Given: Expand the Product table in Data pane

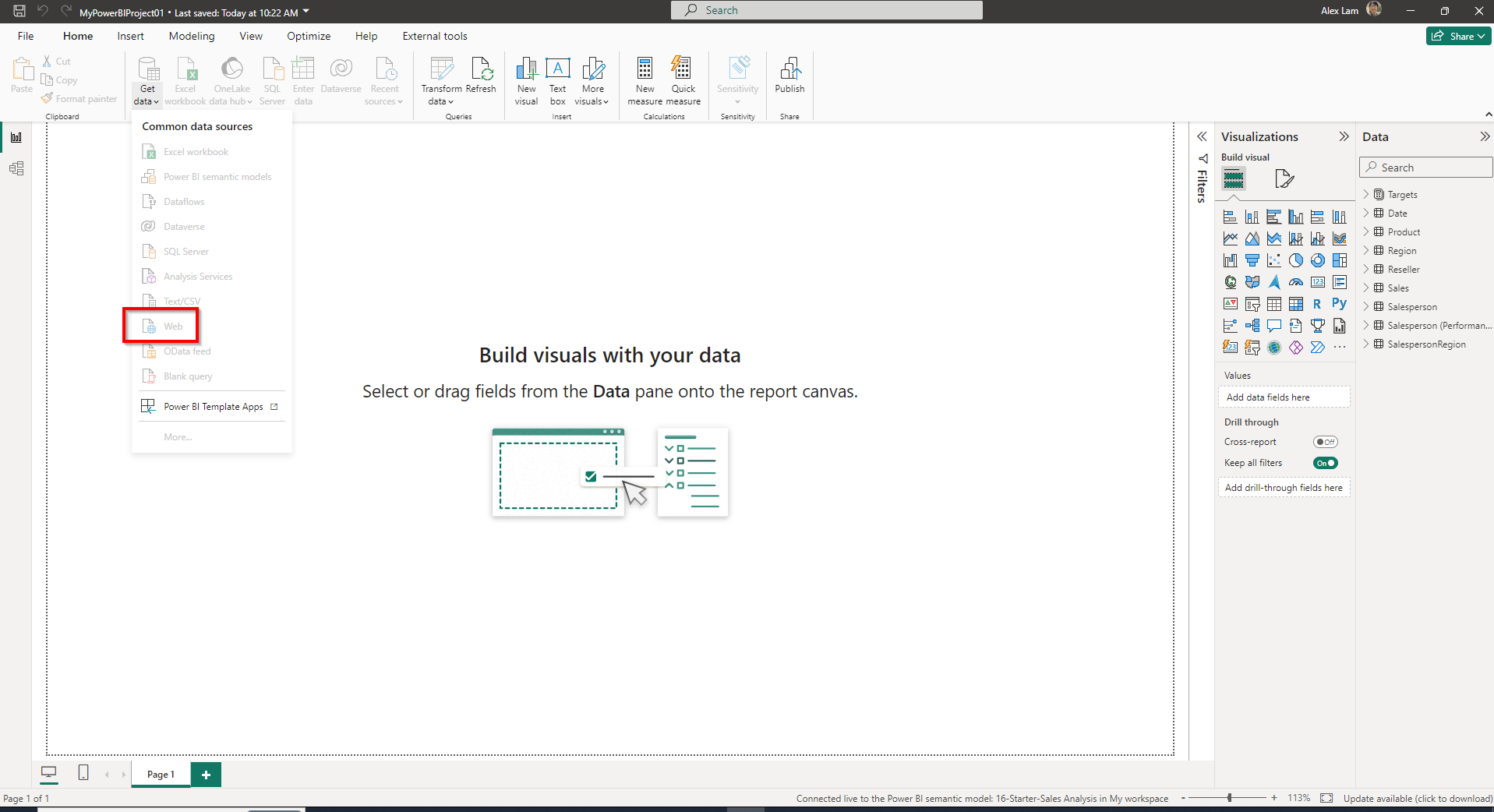Looking at the screenshot, I should coord(1366,231).
